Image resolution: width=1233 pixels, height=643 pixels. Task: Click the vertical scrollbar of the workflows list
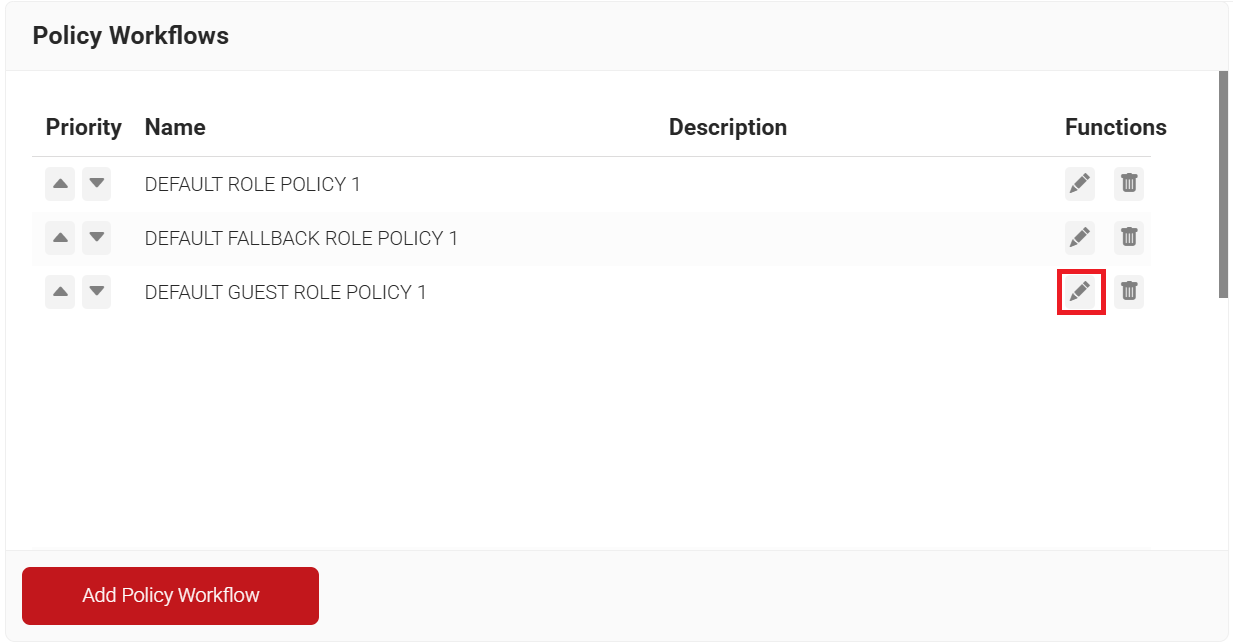(x=1223, y=184)
